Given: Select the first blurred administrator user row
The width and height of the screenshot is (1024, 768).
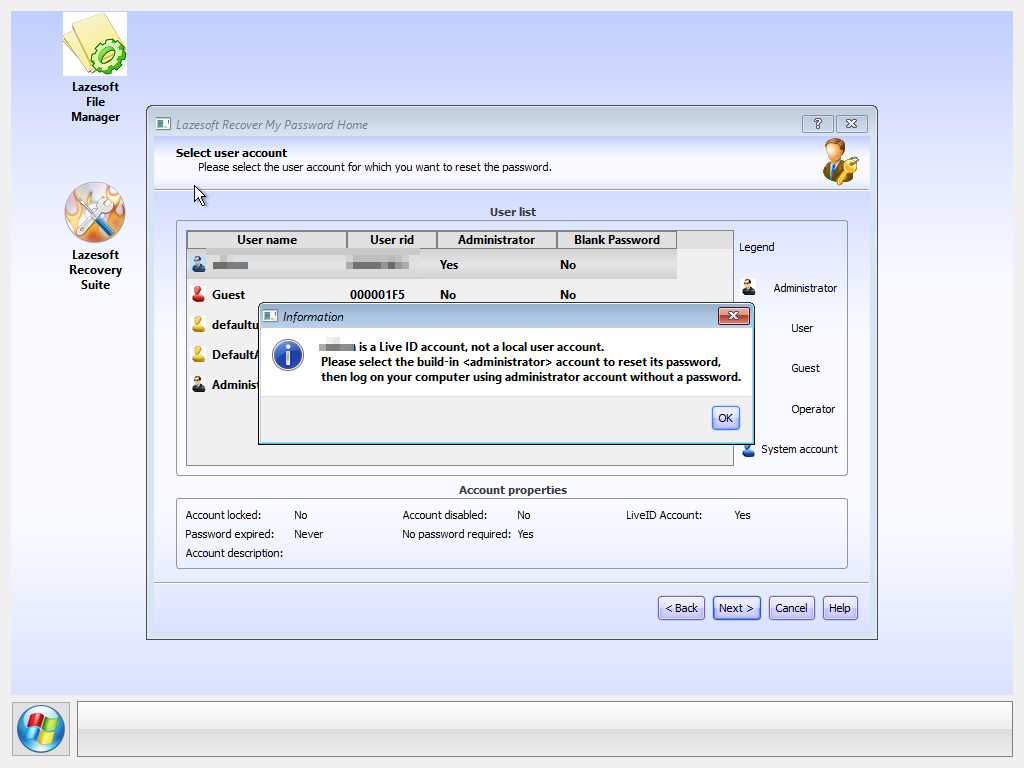Looking at the screenshot, I should 432,264.
